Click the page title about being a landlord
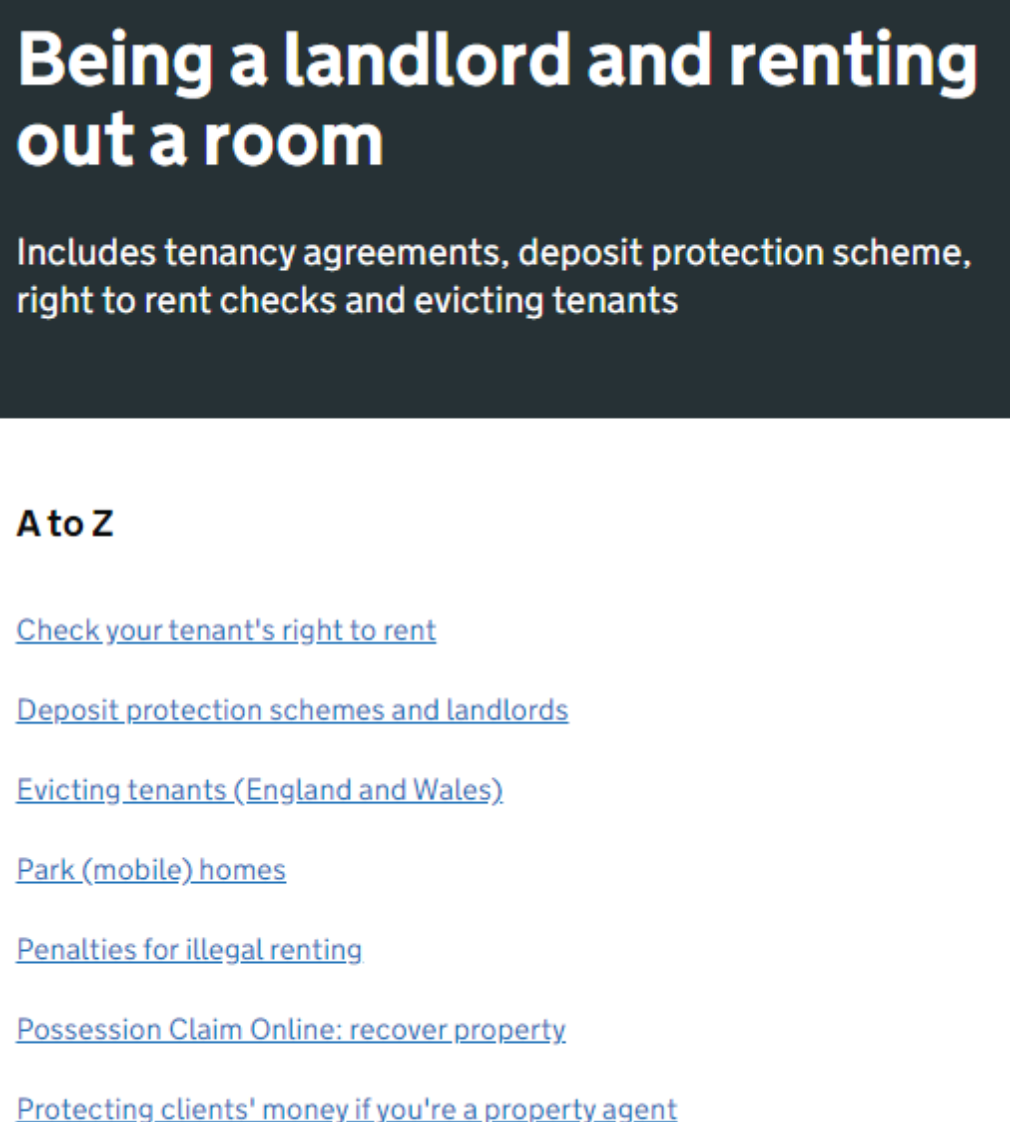The image size is (1010, 1122). (496, 62)
